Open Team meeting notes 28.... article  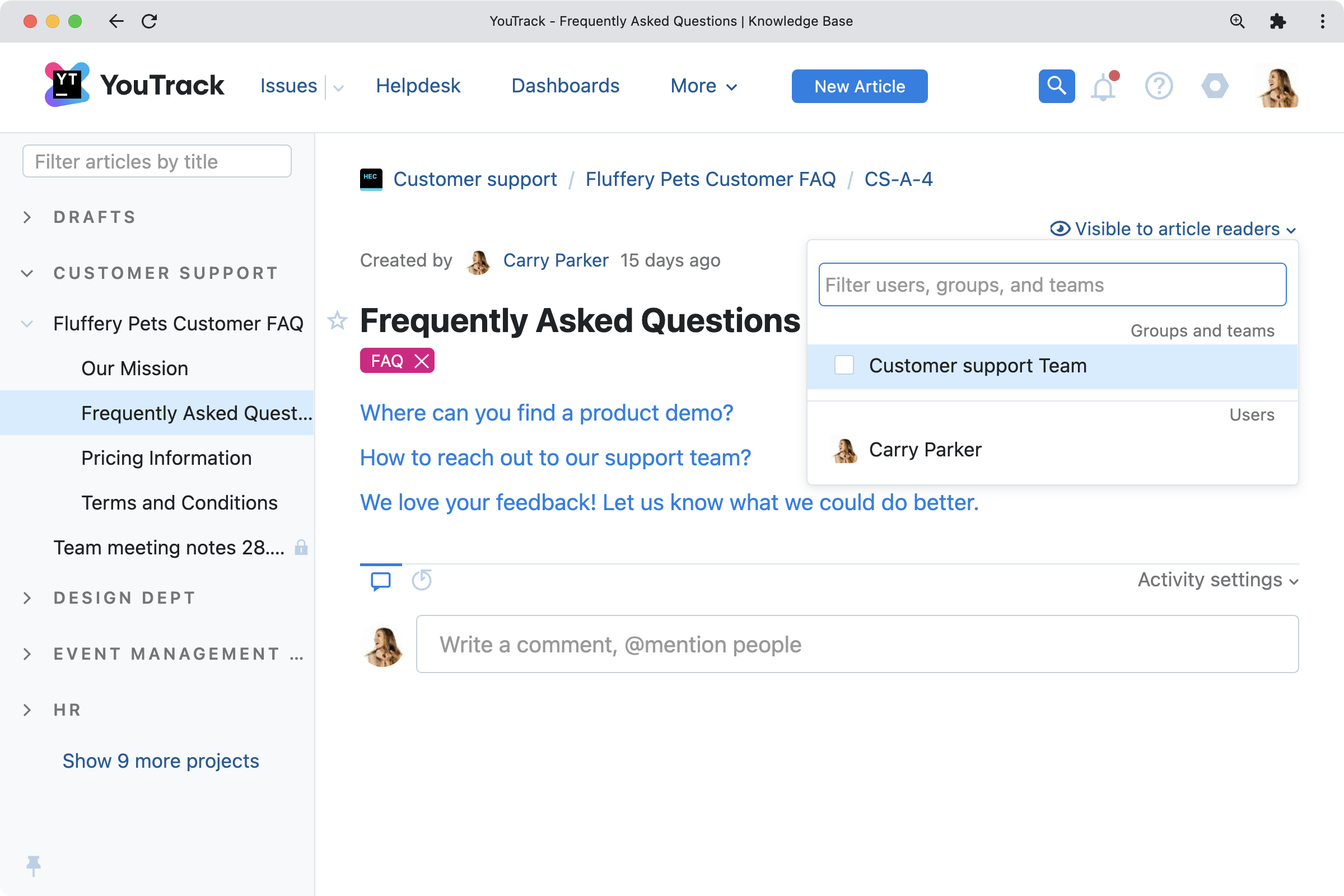[x=169, y=548]
